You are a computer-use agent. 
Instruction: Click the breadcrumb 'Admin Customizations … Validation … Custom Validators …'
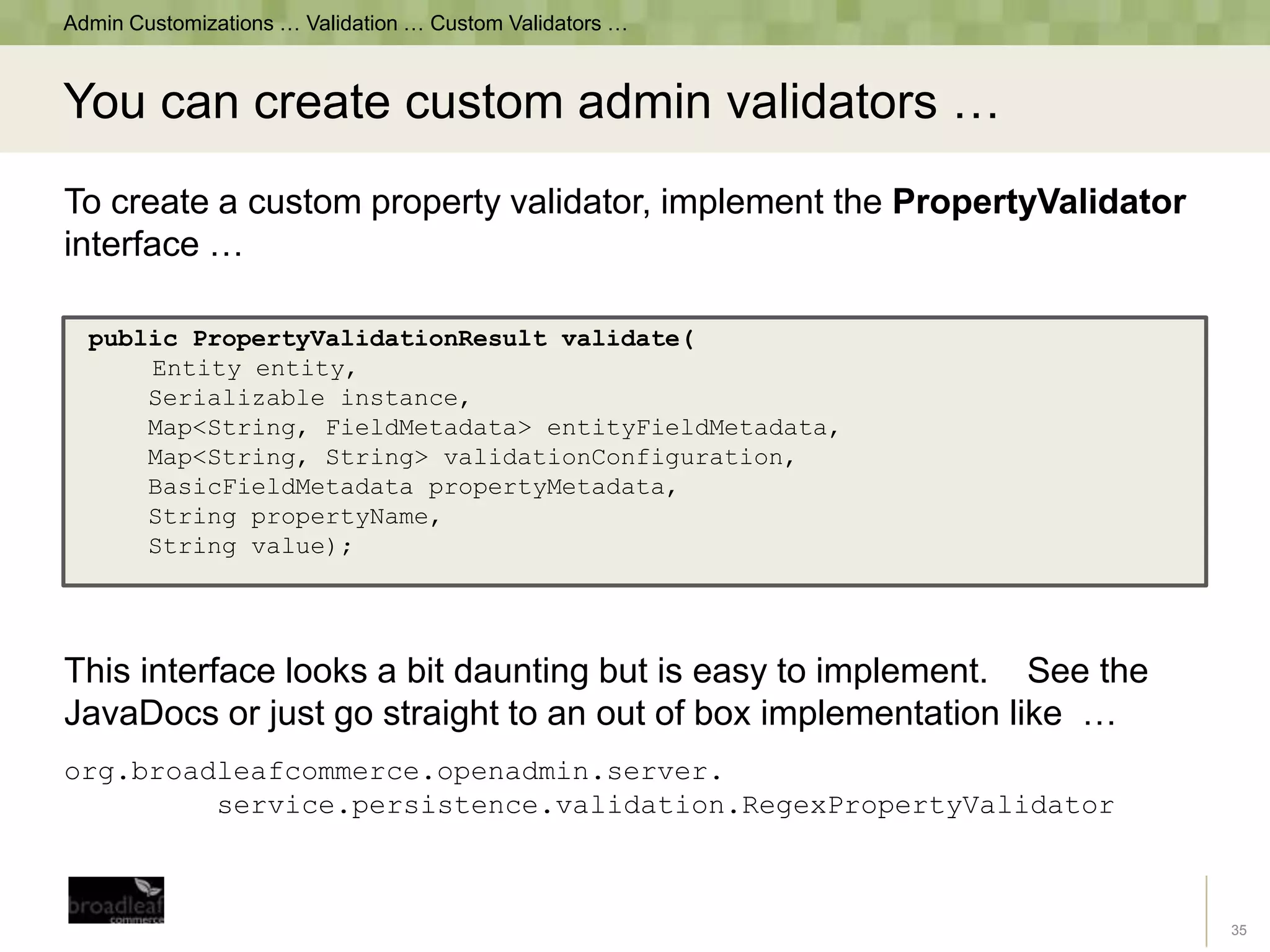point(345,24)
